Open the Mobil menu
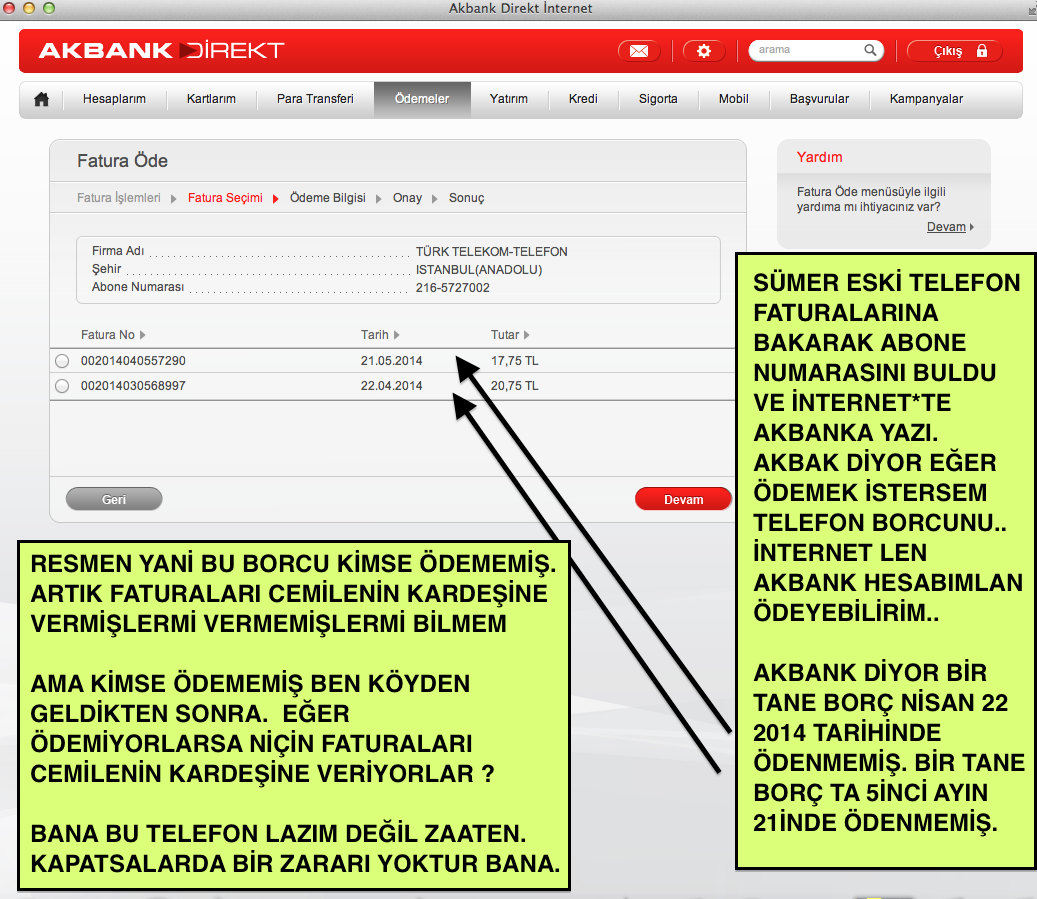The width and height of the screenshot is (1037, 899). point(733,99)
